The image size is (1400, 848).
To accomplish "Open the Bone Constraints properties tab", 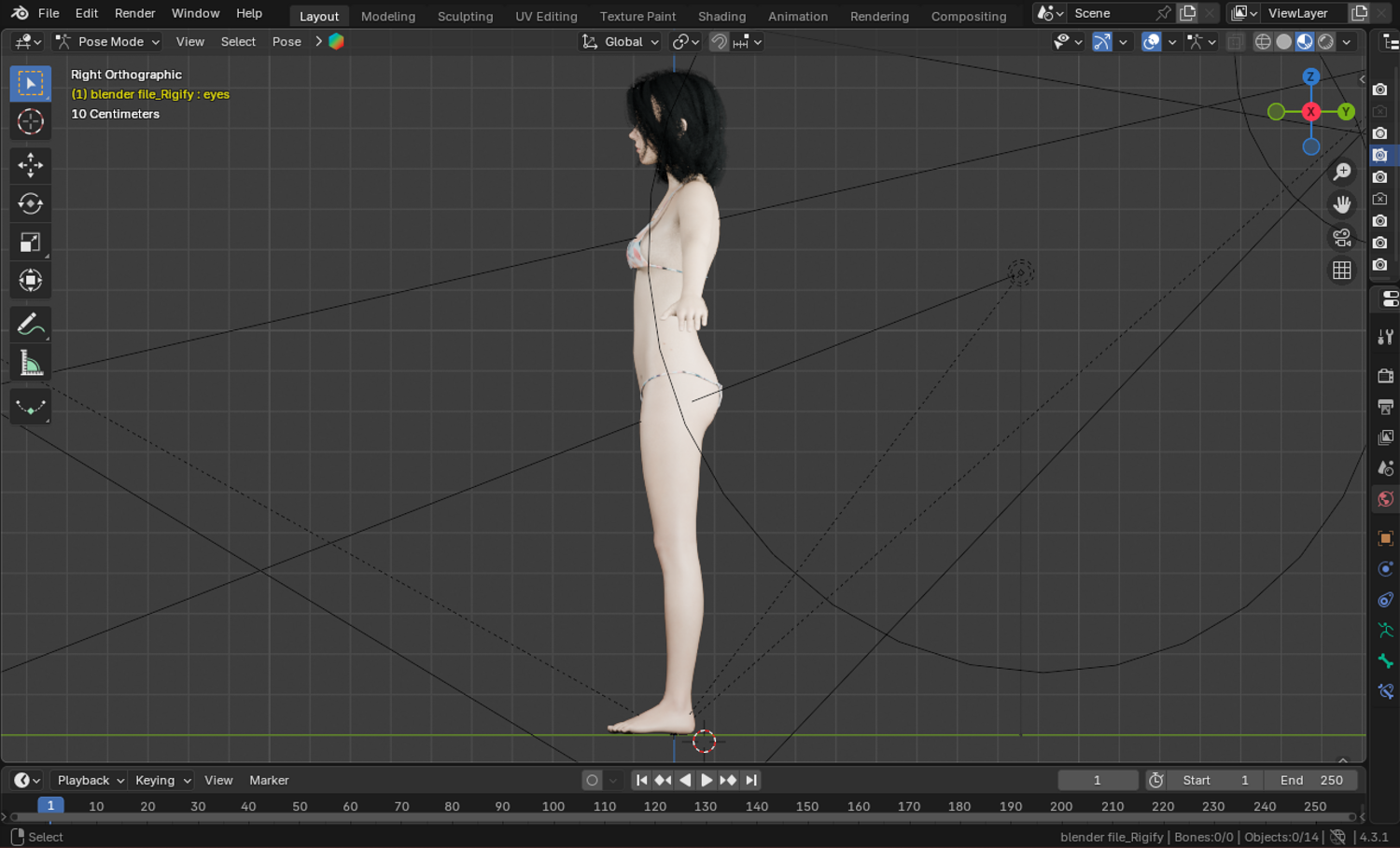I will click(1386, 692).
